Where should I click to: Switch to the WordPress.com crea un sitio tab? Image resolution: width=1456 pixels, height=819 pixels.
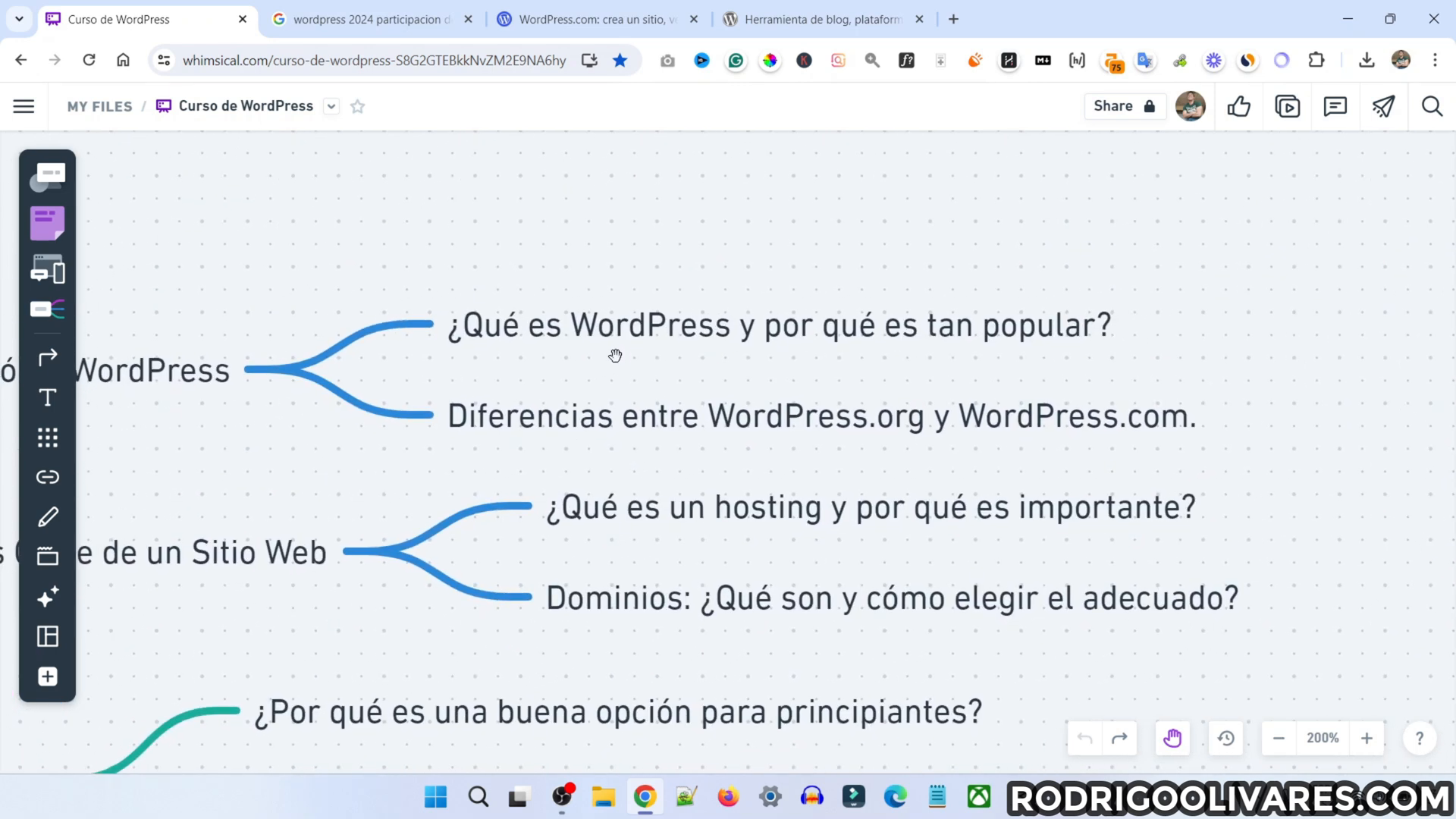(598, 19)
